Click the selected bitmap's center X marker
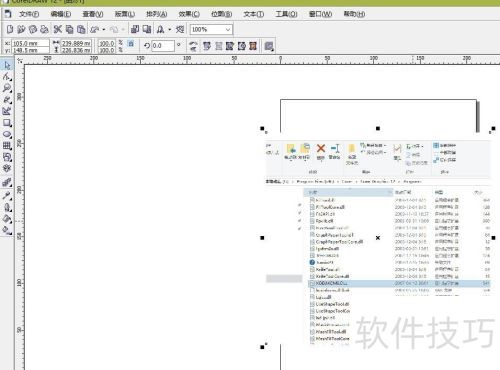The image size is (500, 370). [378, 238]
